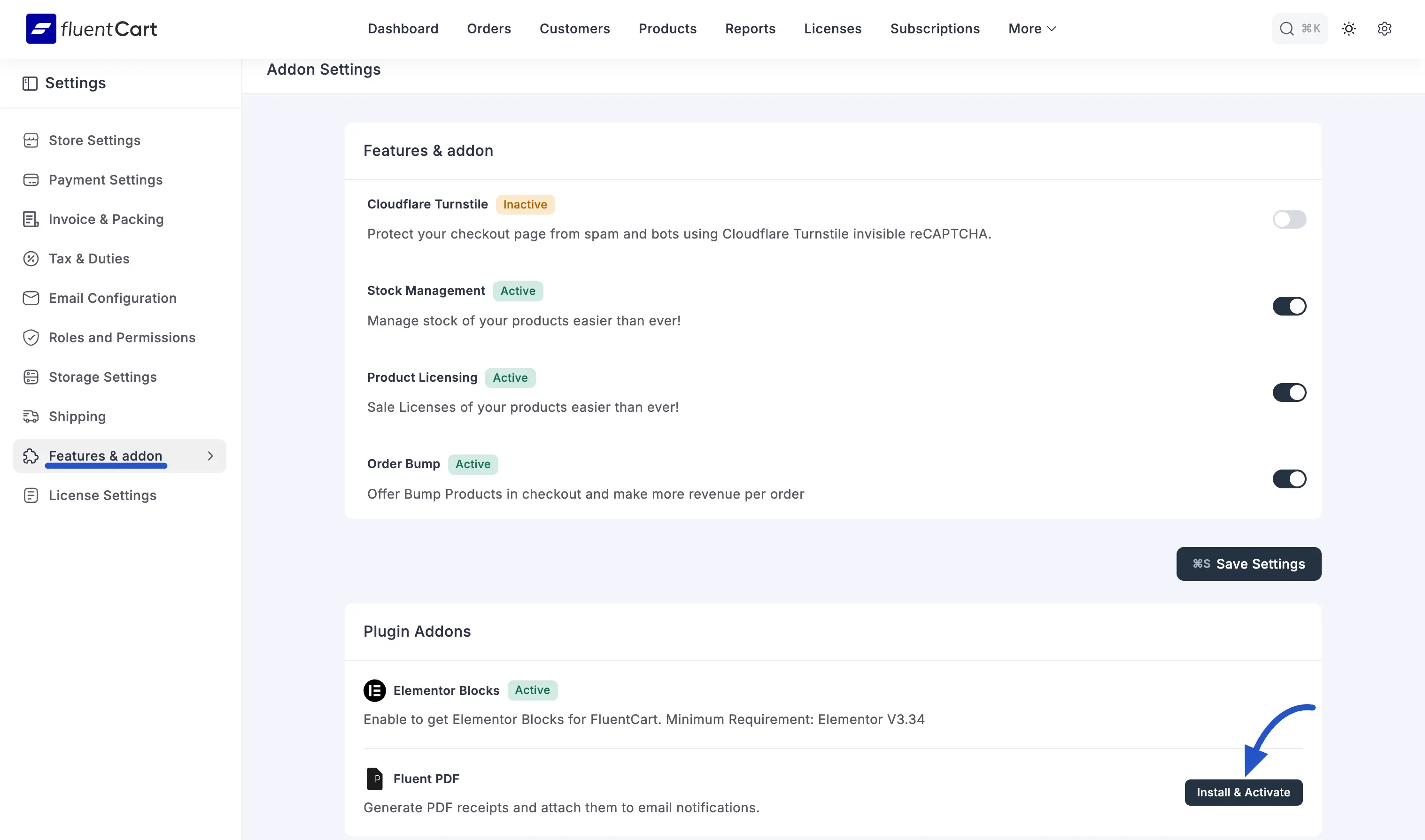Click the Store Settings shop icon
The height and width of the screenshot is (840, 1425).
click(x=31, y=140)
